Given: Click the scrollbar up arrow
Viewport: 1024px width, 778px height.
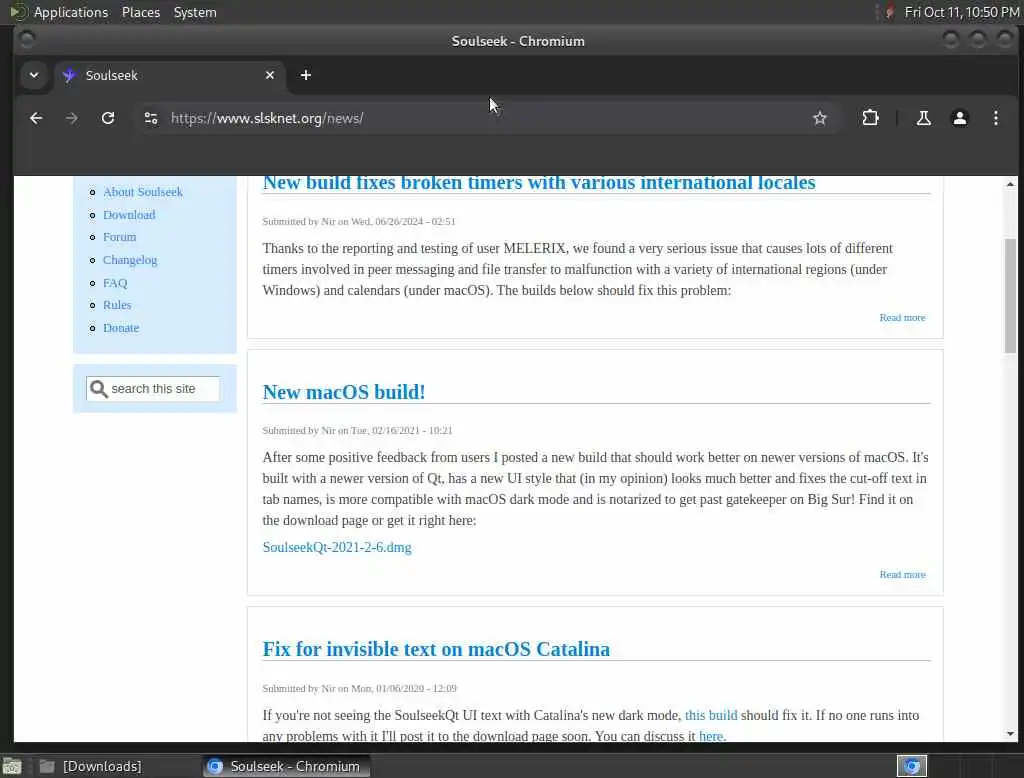Looking at the screenshot, I should 1010,184.
